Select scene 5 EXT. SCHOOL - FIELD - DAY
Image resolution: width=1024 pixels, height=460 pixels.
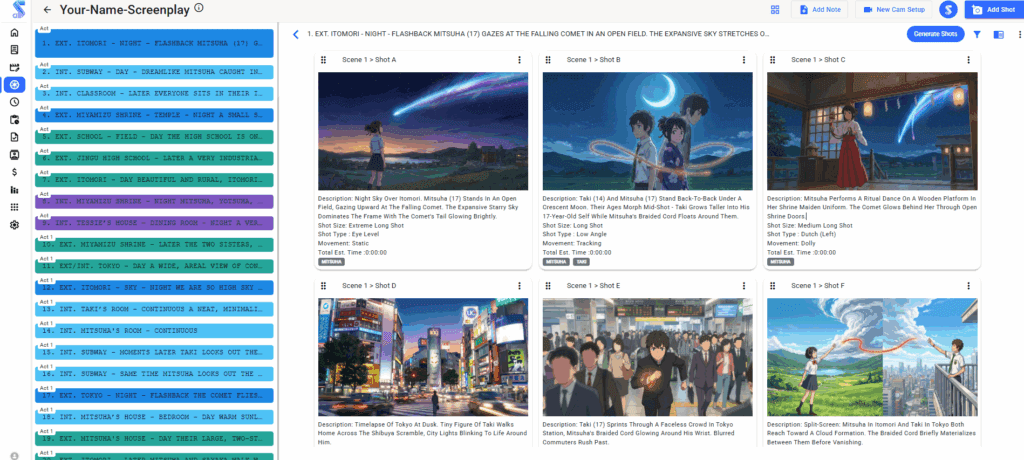pyautogui.click(x=154, y=137)
